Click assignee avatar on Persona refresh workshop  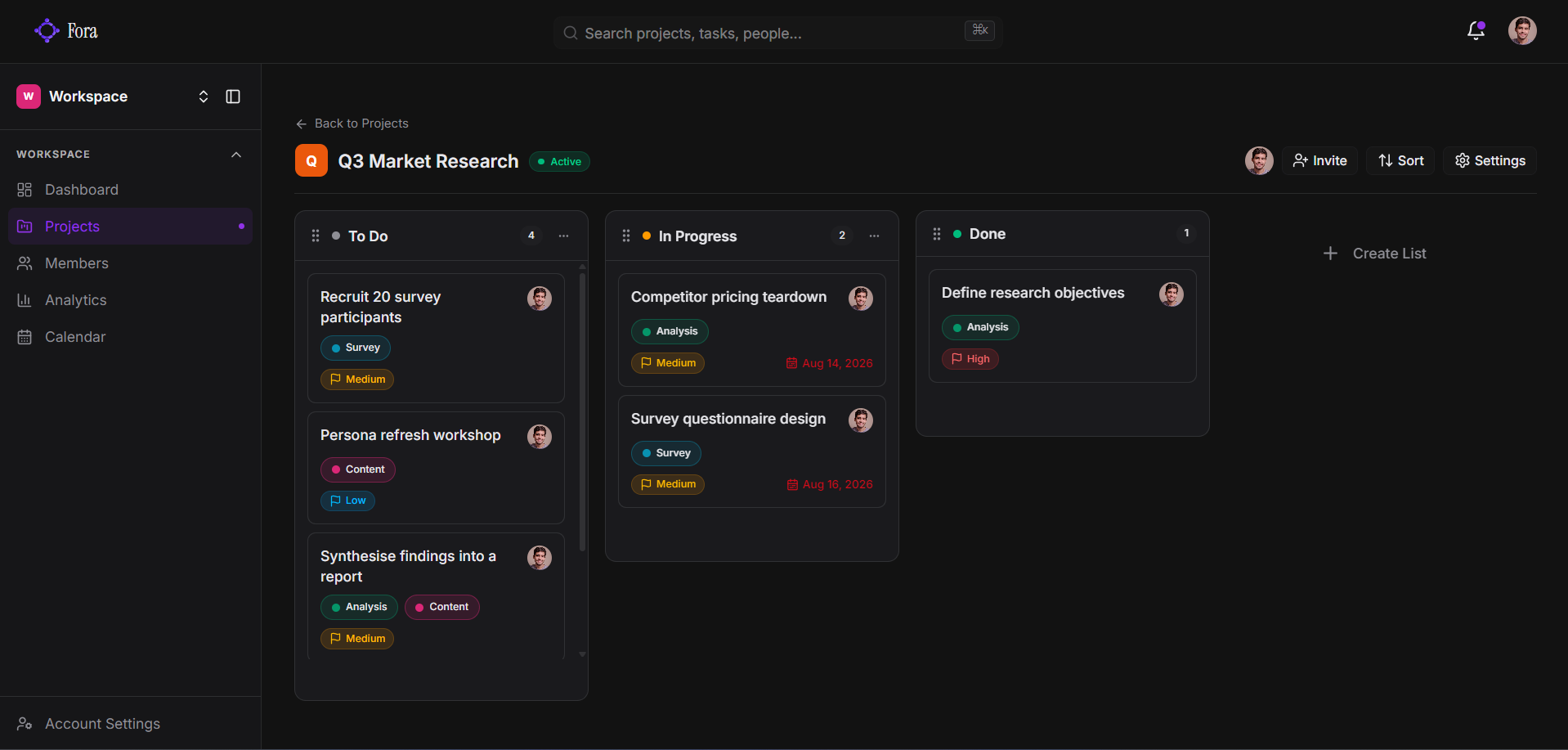tap(540, 437)
